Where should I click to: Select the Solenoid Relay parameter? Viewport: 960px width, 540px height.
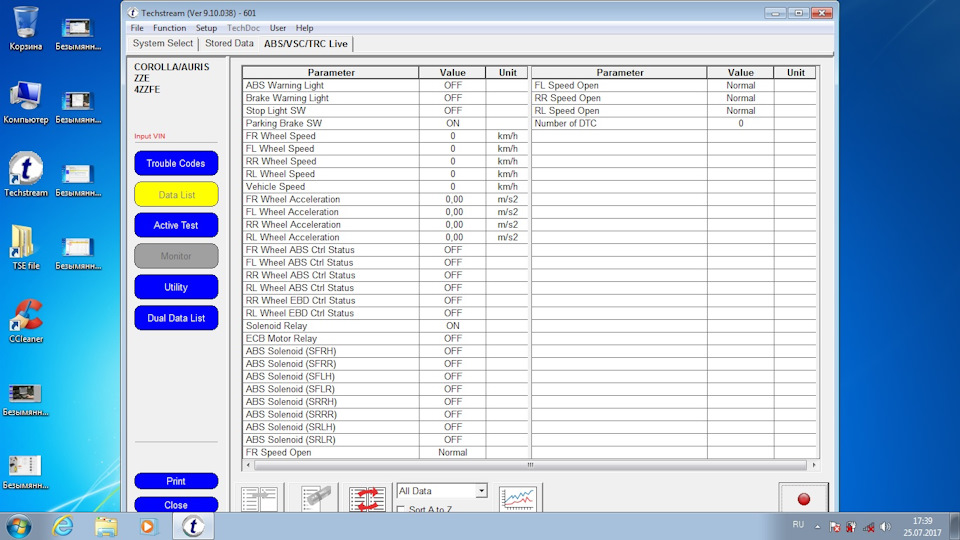click(x=276, y=326)
